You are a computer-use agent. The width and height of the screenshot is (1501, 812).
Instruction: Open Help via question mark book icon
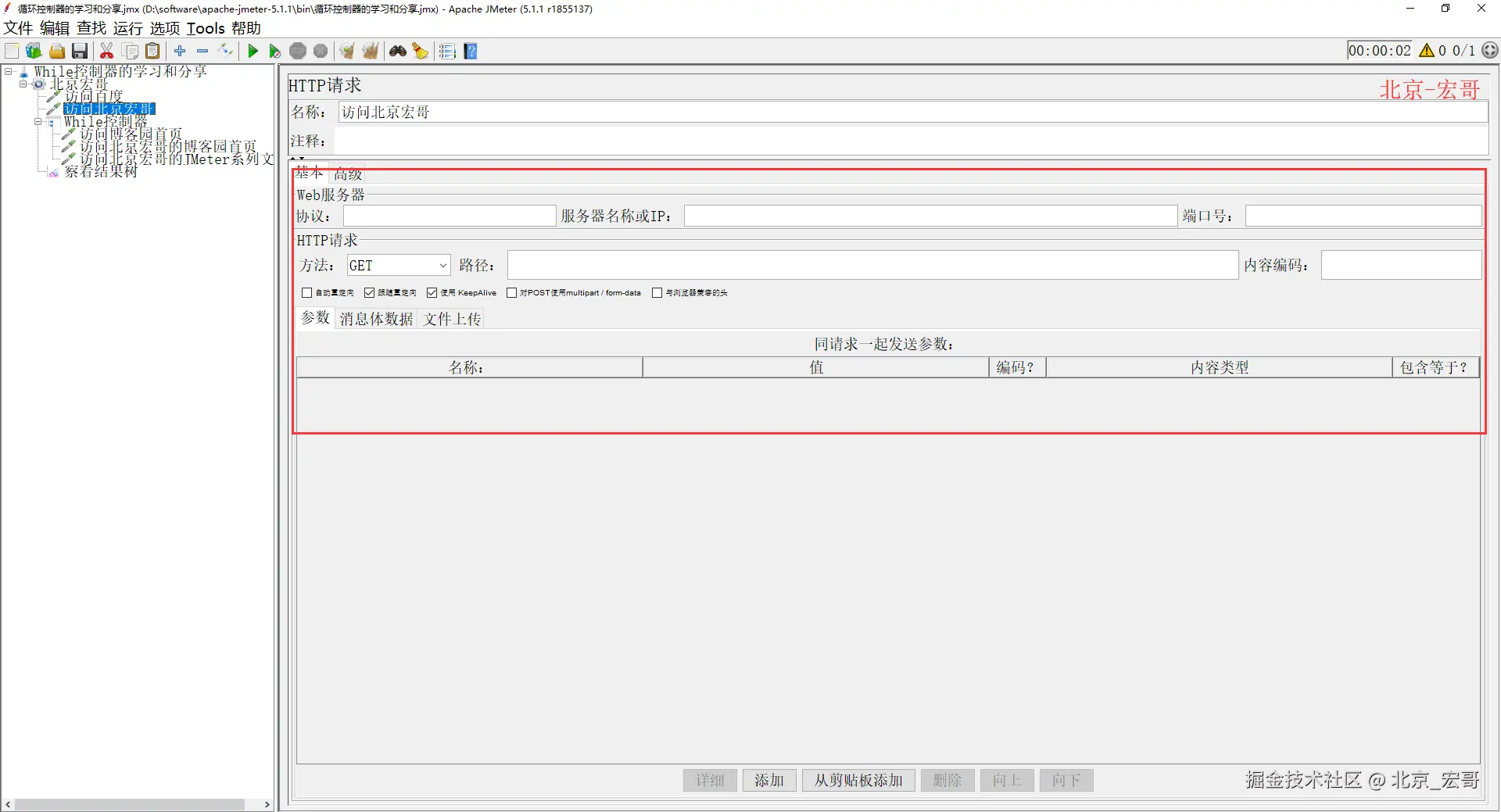pyautogui.click(x=471, y=52)
